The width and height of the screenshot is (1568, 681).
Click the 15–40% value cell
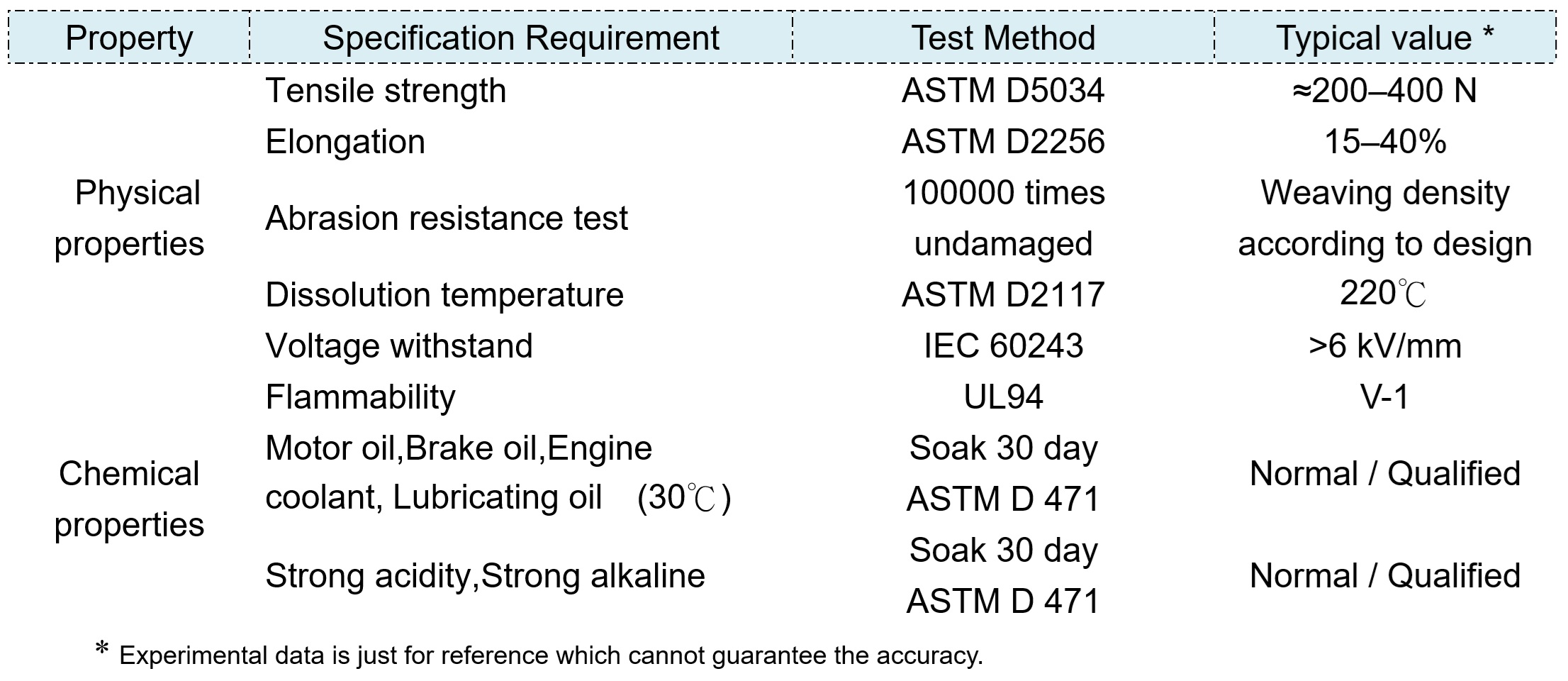1384,142
